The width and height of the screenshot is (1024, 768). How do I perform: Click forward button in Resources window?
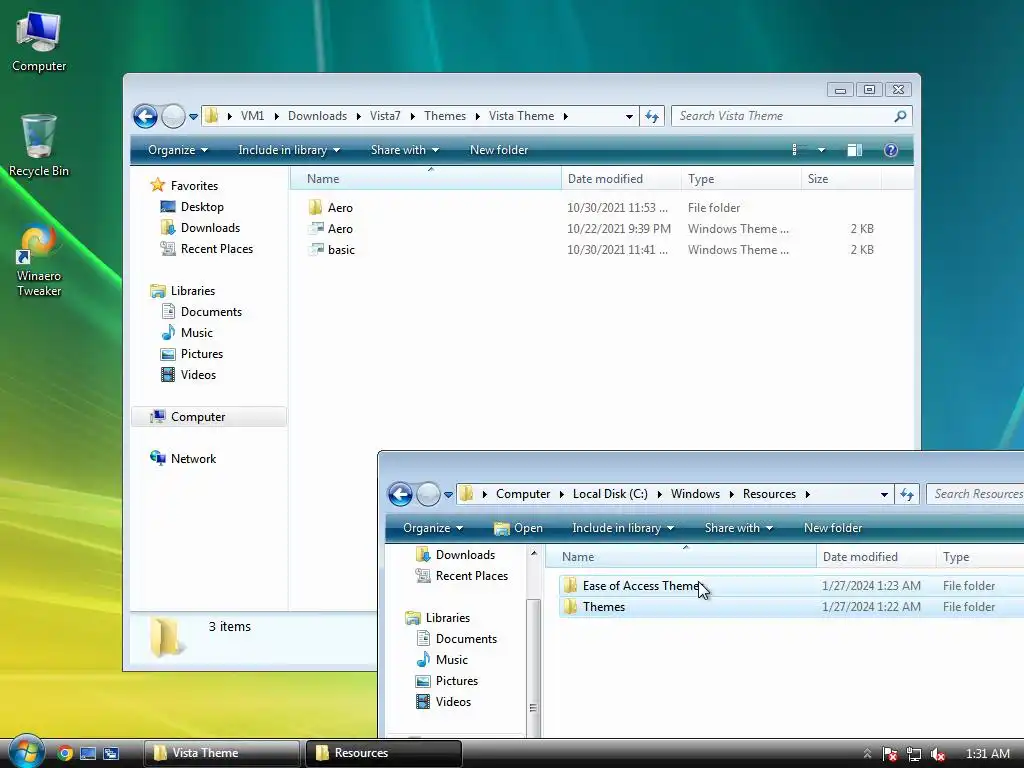point(428,494)
